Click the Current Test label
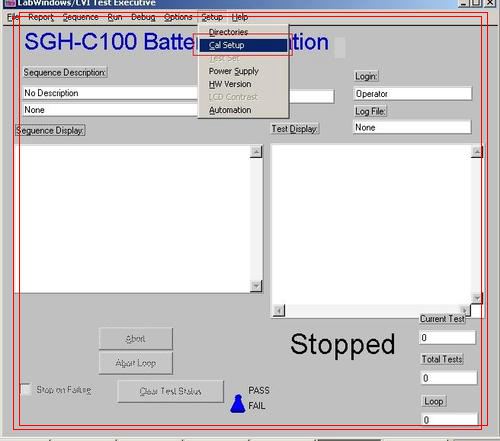 tap(442, 319)
